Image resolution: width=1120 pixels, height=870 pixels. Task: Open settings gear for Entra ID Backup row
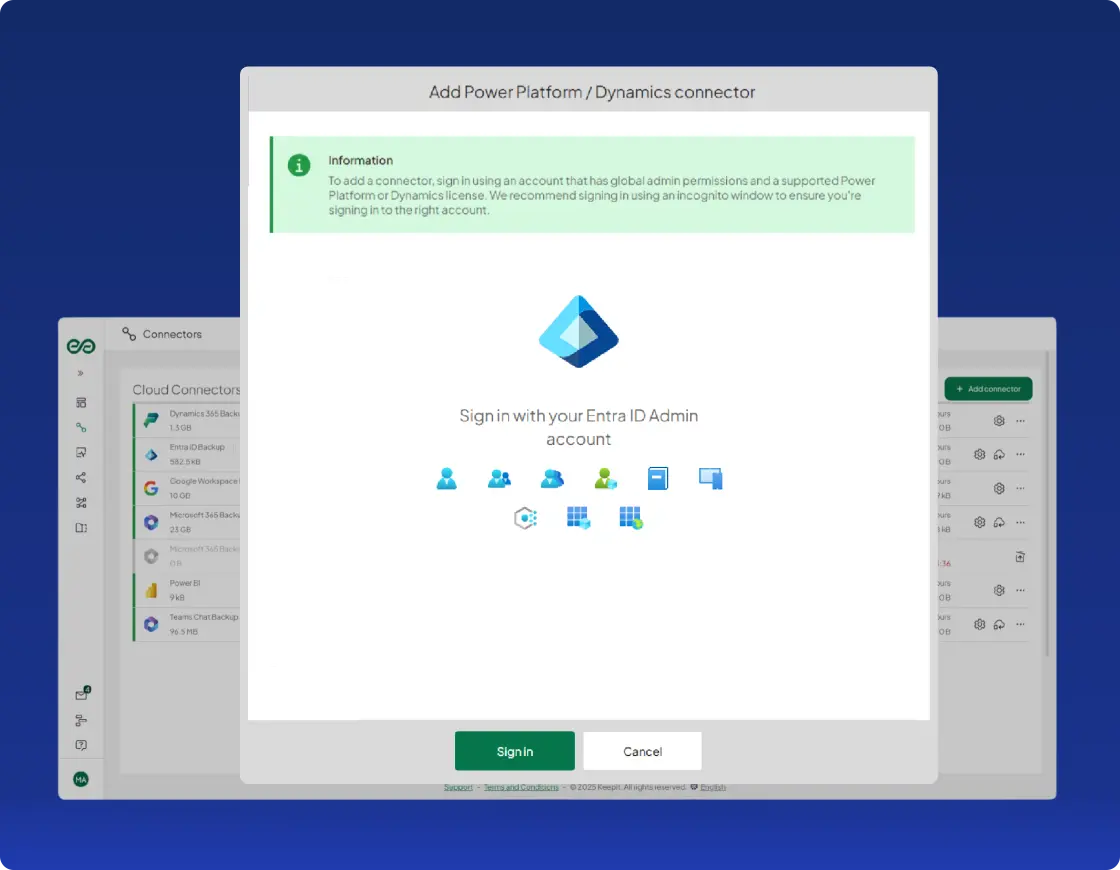coord(979,454)
